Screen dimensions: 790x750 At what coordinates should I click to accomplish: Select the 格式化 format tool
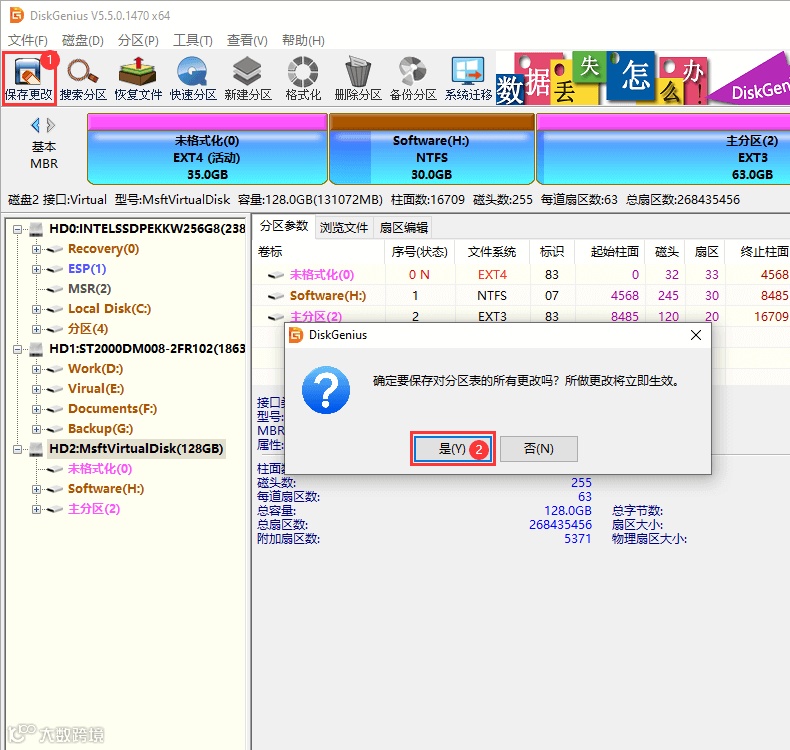[303, 78]
